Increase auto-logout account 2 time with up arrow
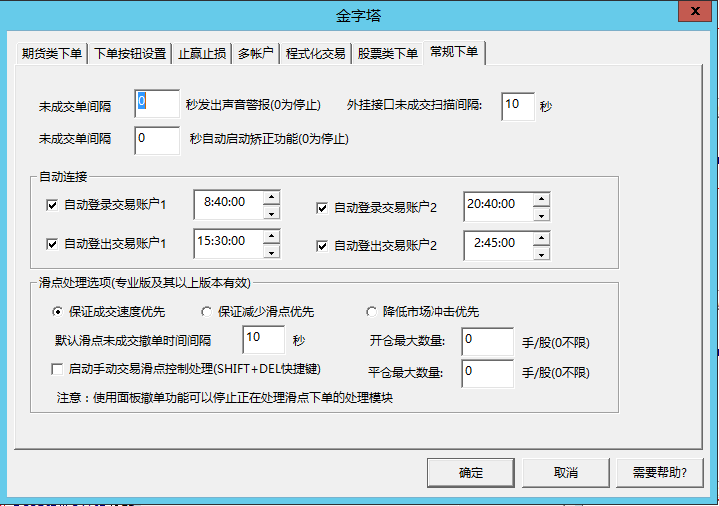Viewport: 719px width, 506px height. (x=541, y=237)
